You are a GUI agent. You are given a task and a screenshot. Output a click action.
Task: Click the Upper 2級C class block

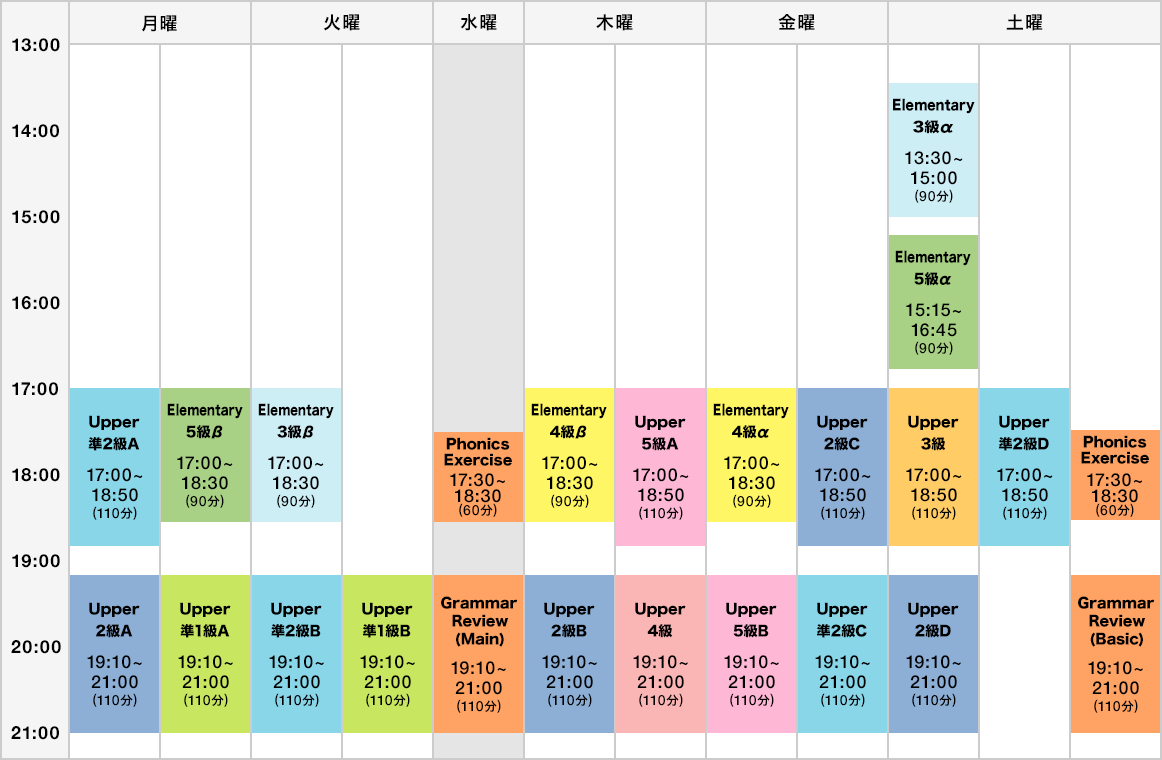pos(843,467)
